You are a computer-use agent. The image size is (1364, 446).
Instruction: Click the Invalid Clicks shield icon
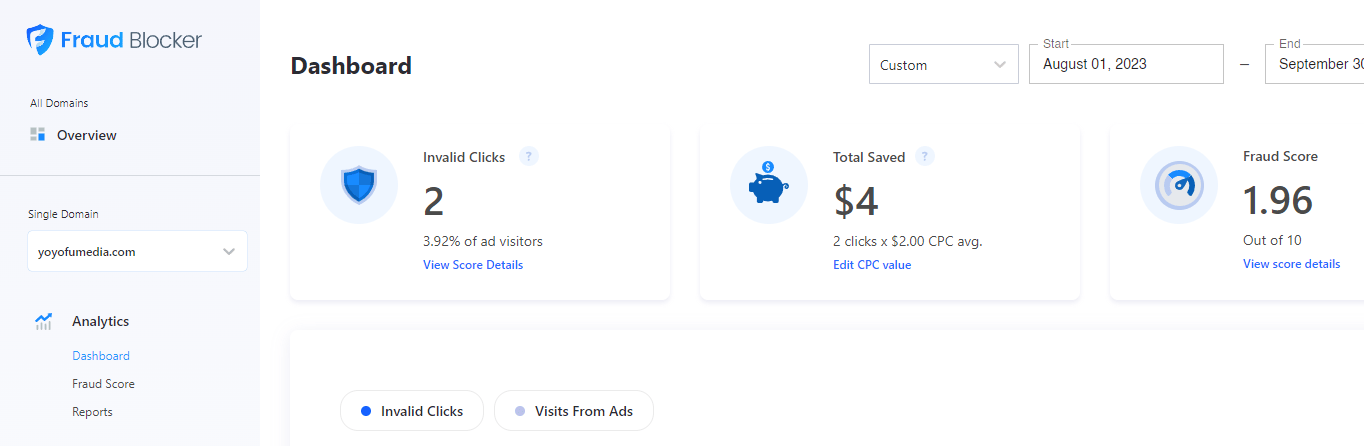(359, 185)
